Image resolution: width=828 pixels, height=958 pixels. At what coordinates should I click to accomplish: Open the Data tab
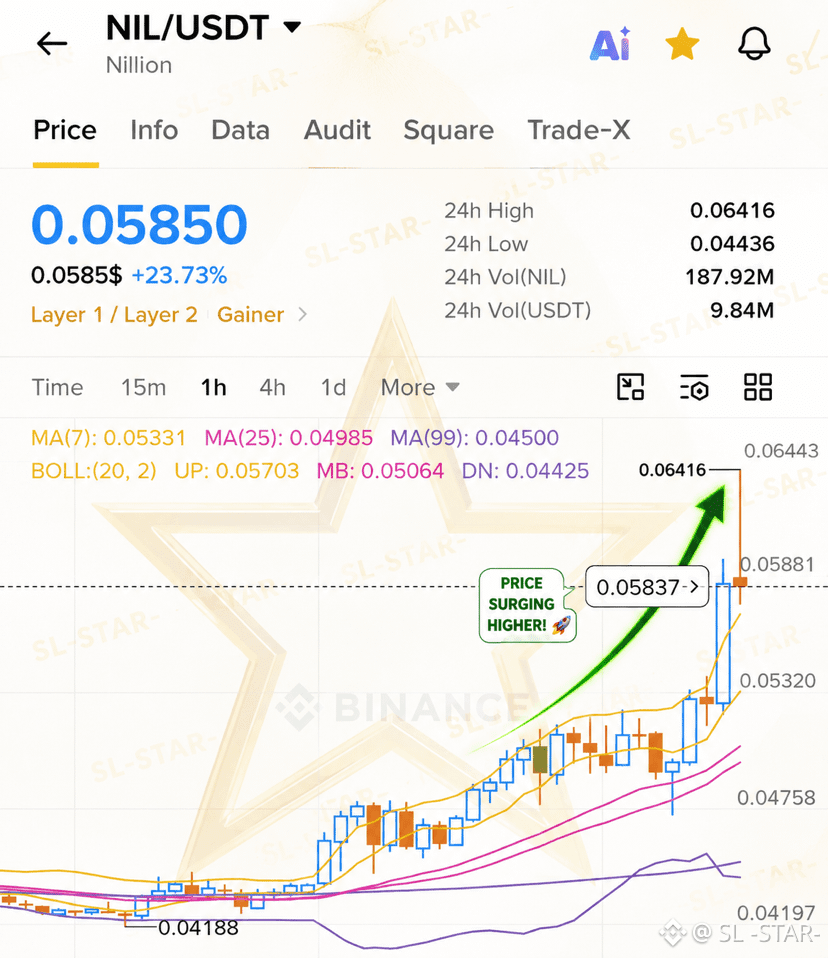tap(240, 130)
